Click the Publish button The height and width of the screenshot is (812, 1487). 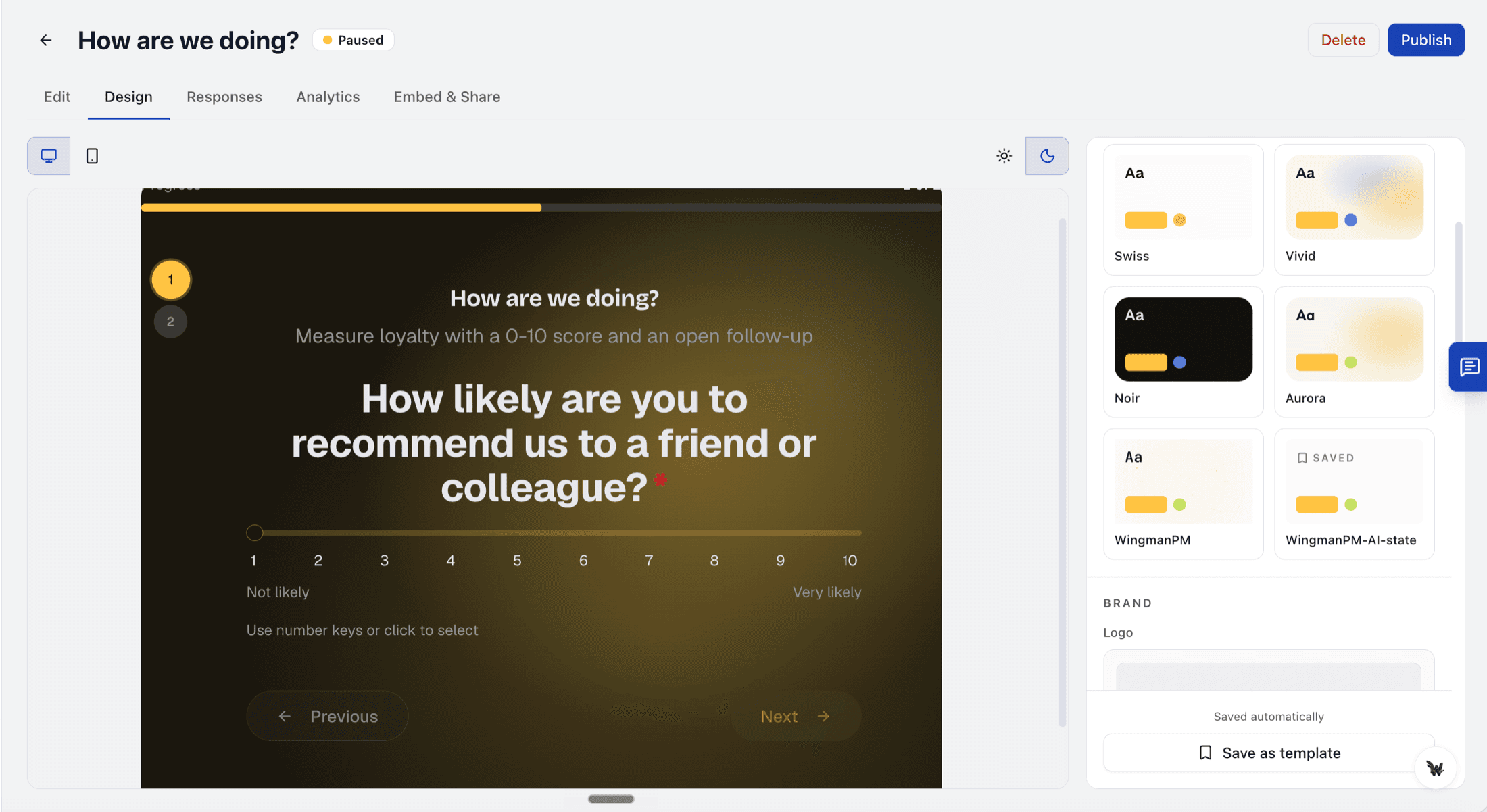click(x=1426, y=40)
